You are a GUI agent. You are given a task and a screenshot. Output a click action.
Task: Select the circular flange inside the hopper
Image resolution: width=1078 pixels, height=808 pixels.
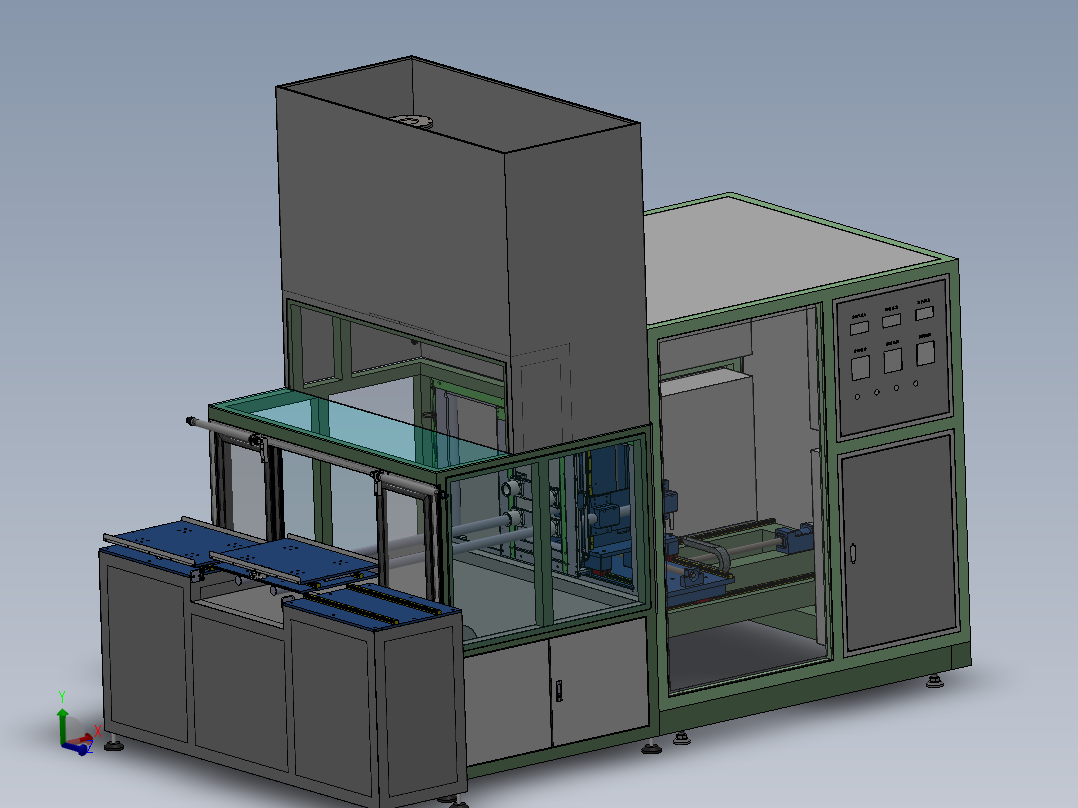412,121
